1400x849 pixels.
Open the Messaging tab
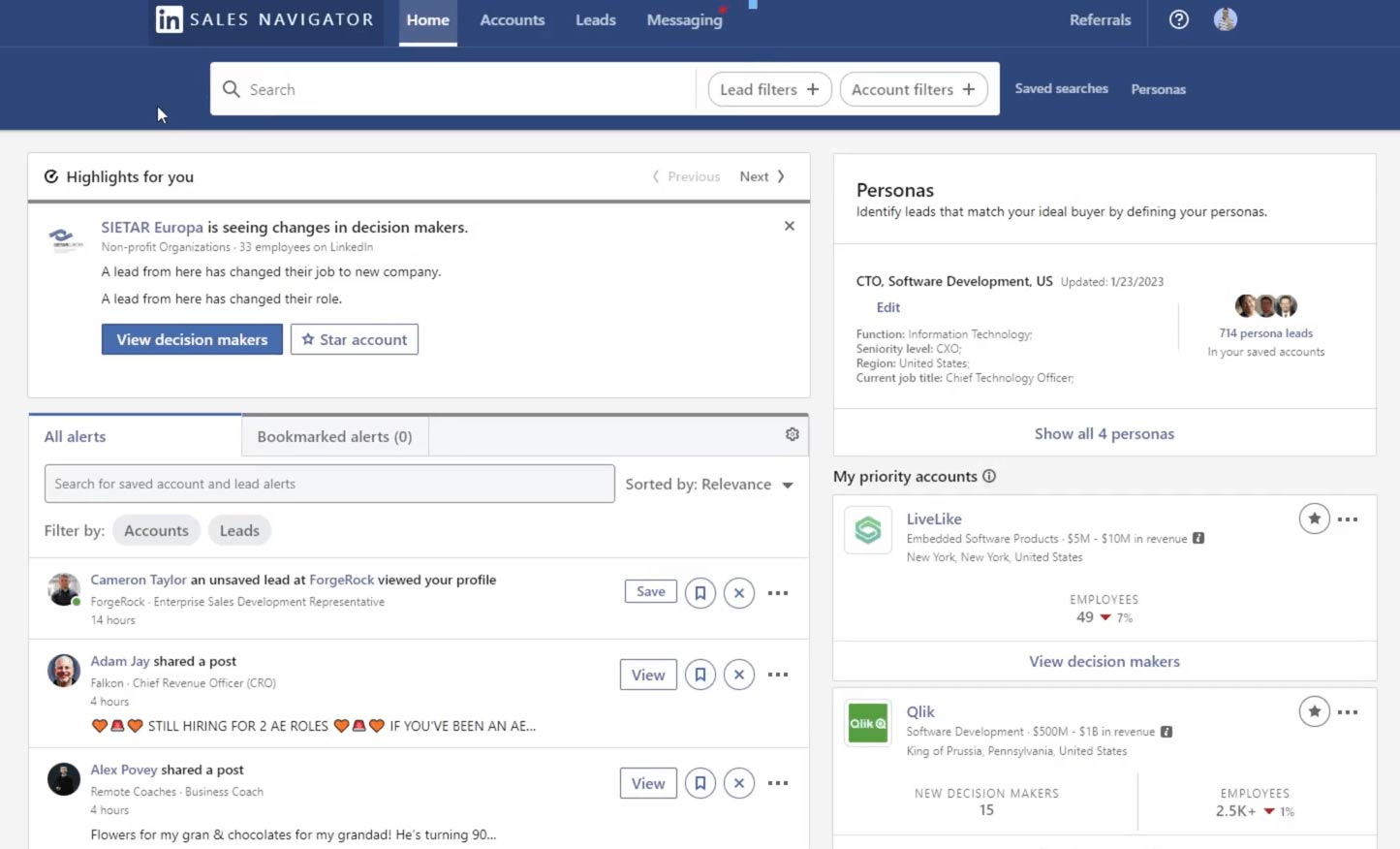click(x=685, y=20)
